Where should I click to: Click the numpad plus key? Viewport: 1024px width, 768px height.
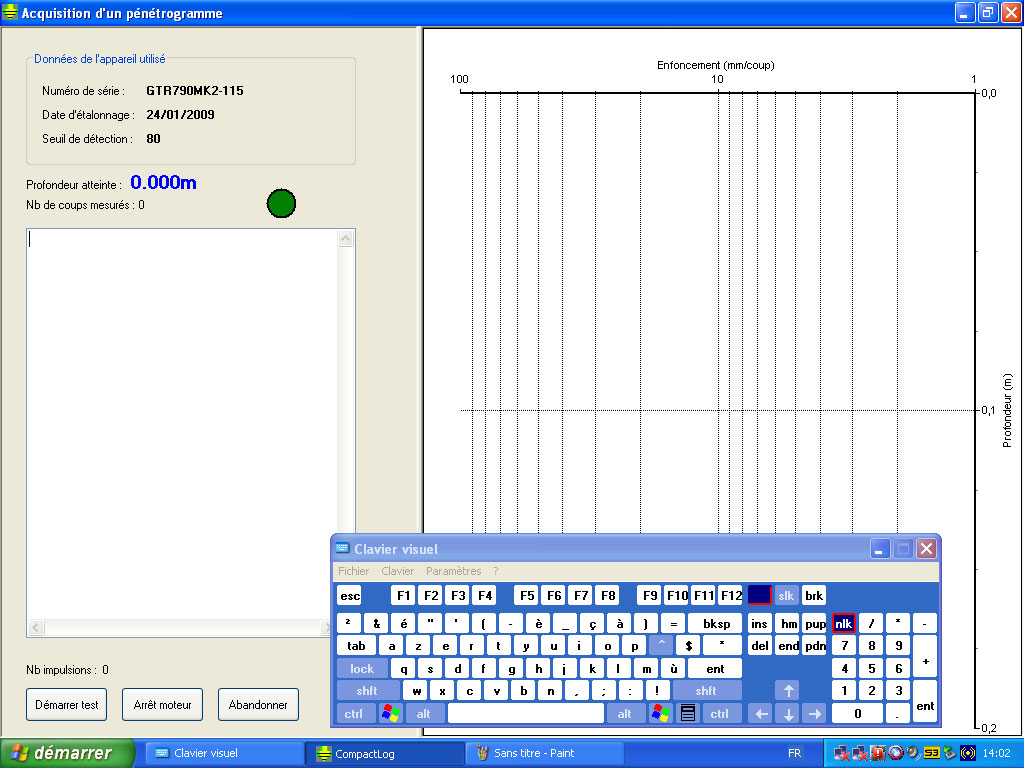(925, 657)
